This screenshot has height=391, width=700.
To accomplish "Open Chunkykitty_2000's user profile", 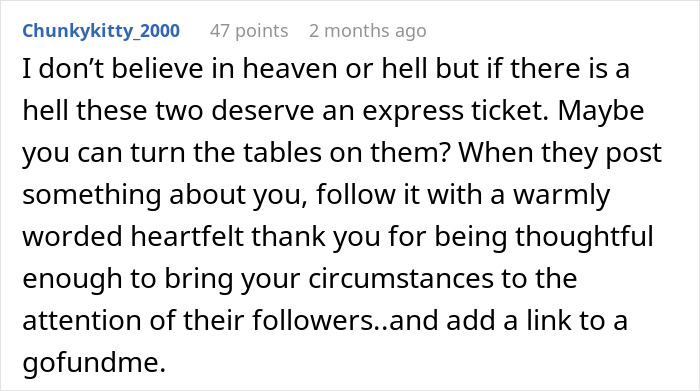I will point(101,31).
